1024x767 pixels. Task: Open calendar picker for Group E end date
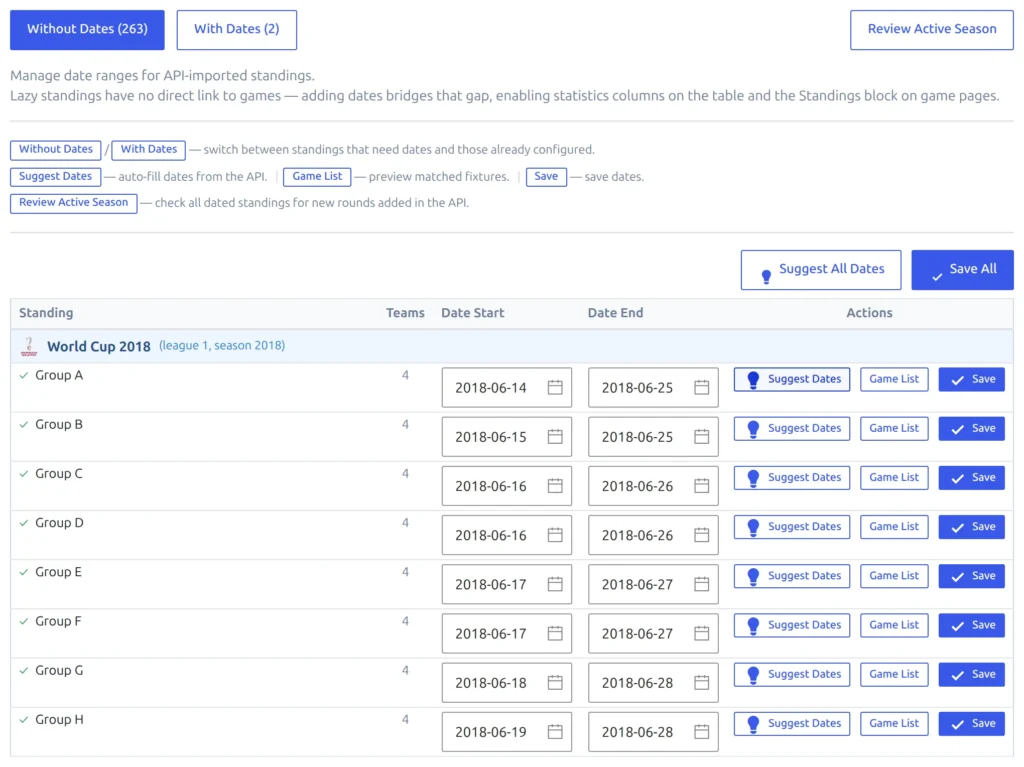[x=701, y=584]
